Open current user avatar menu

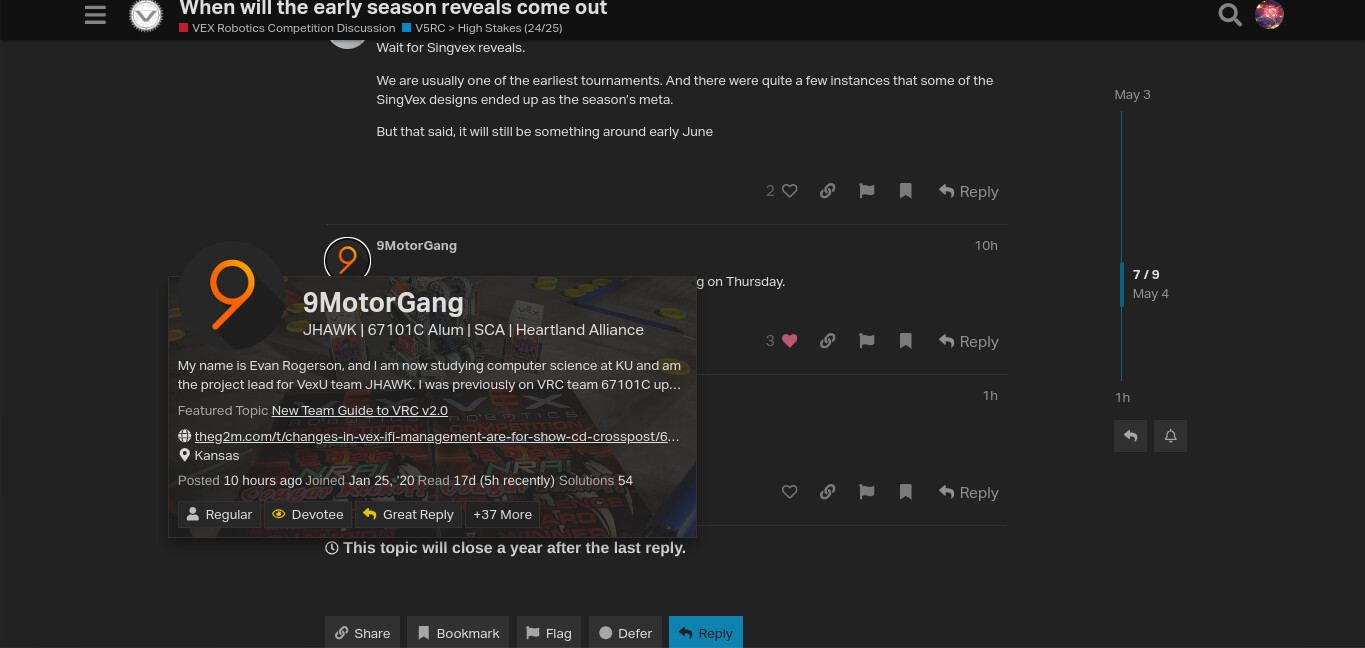(x=1269, y=15)
